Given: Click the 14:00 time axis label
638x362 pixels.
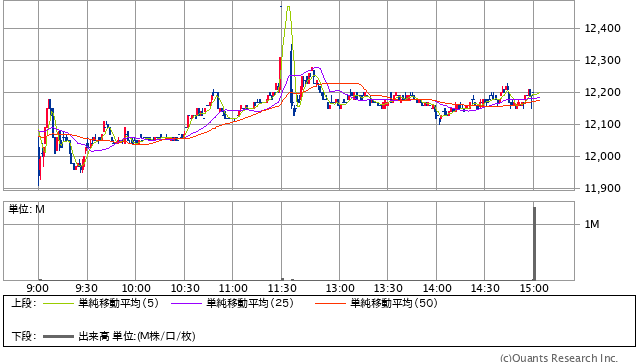Looking at the screenshot, I should point(437,288).
